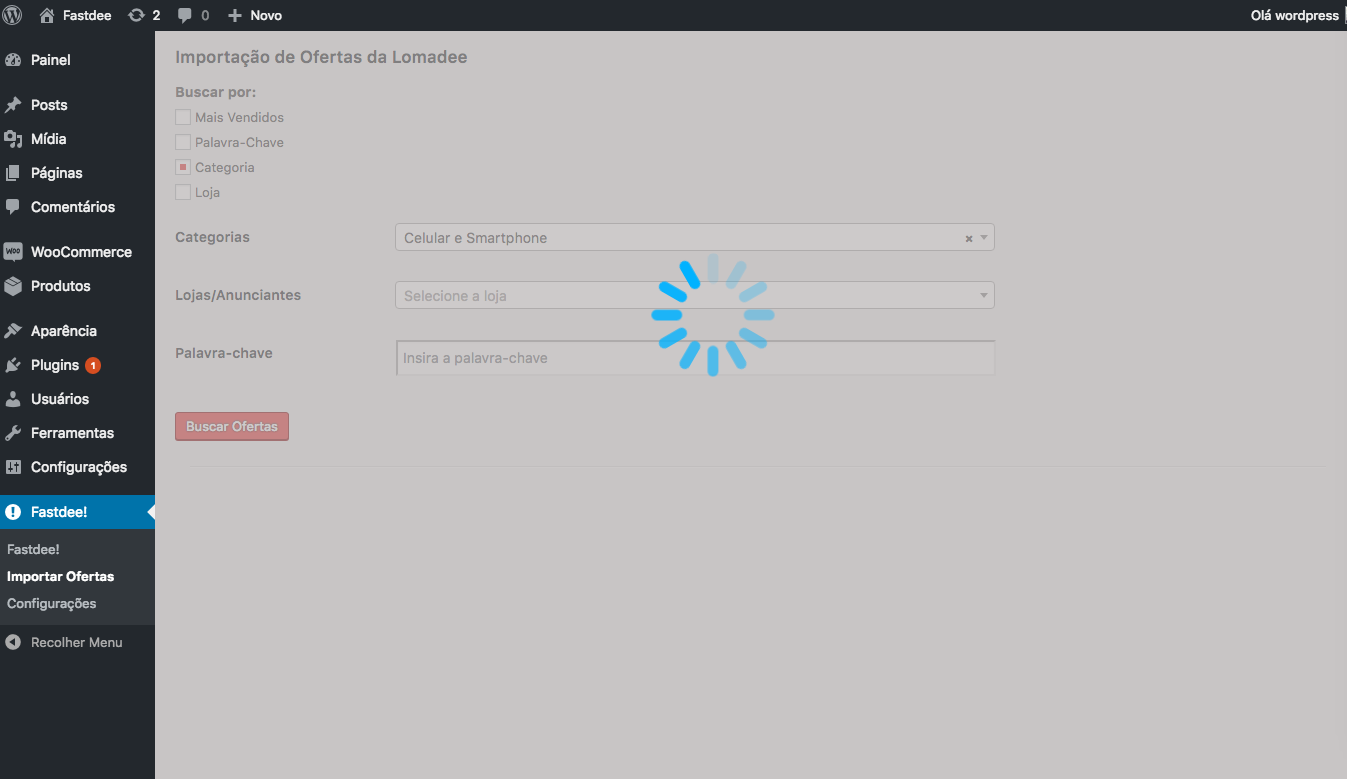The width and height of the screenshot is (1347, 779).
Task: Click the Plugins plug icon
Action: 13,365
